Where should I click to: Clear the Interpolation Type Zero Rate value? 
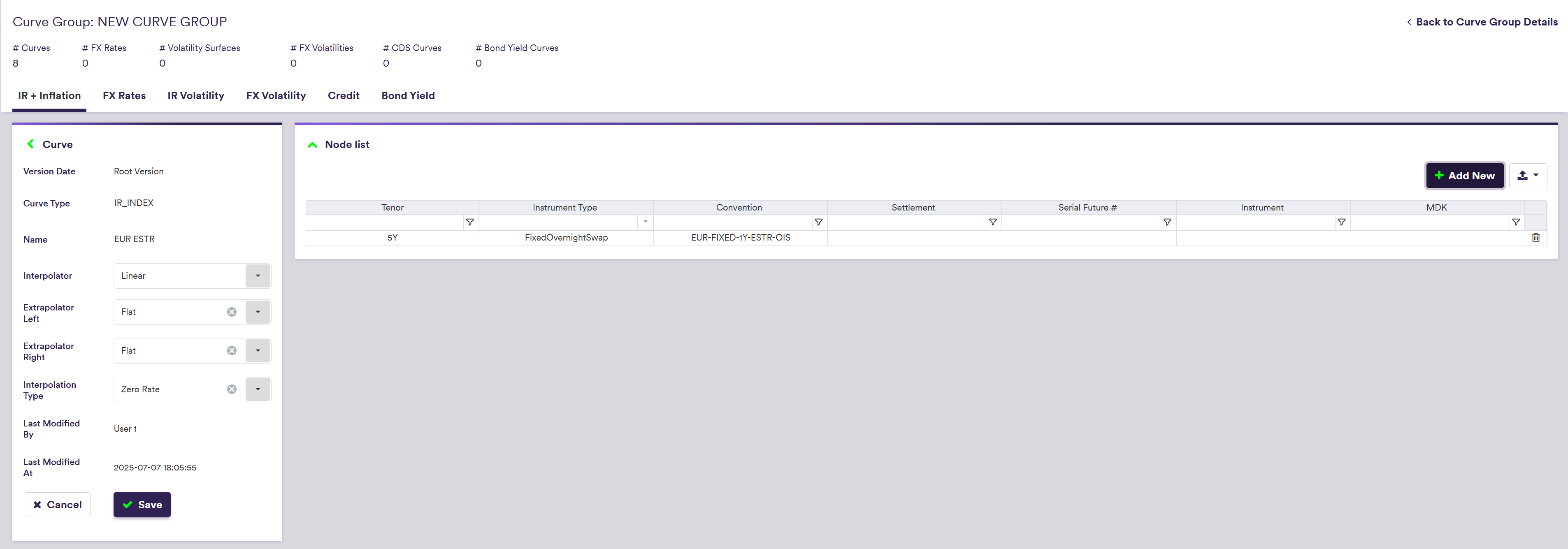(231, 389)
